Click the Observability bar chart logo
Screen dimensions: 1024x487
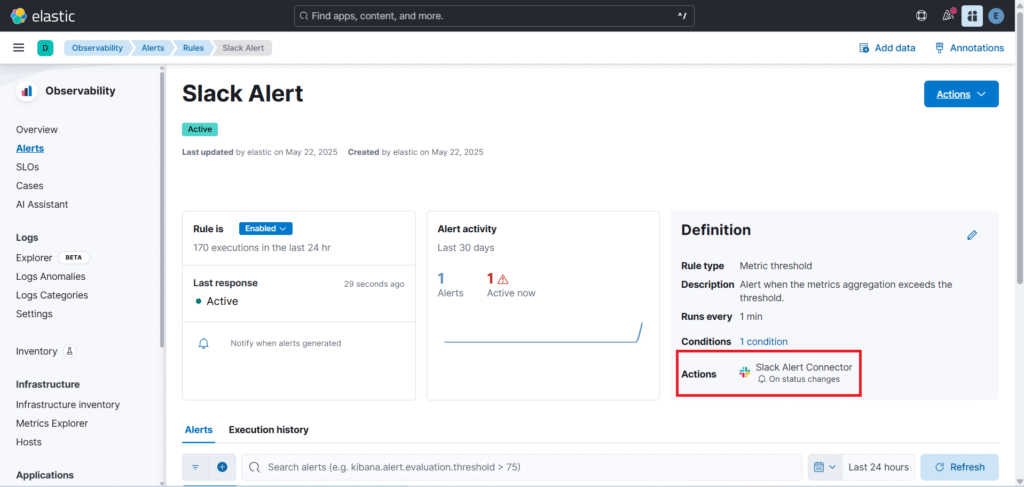tap(27, 91)
